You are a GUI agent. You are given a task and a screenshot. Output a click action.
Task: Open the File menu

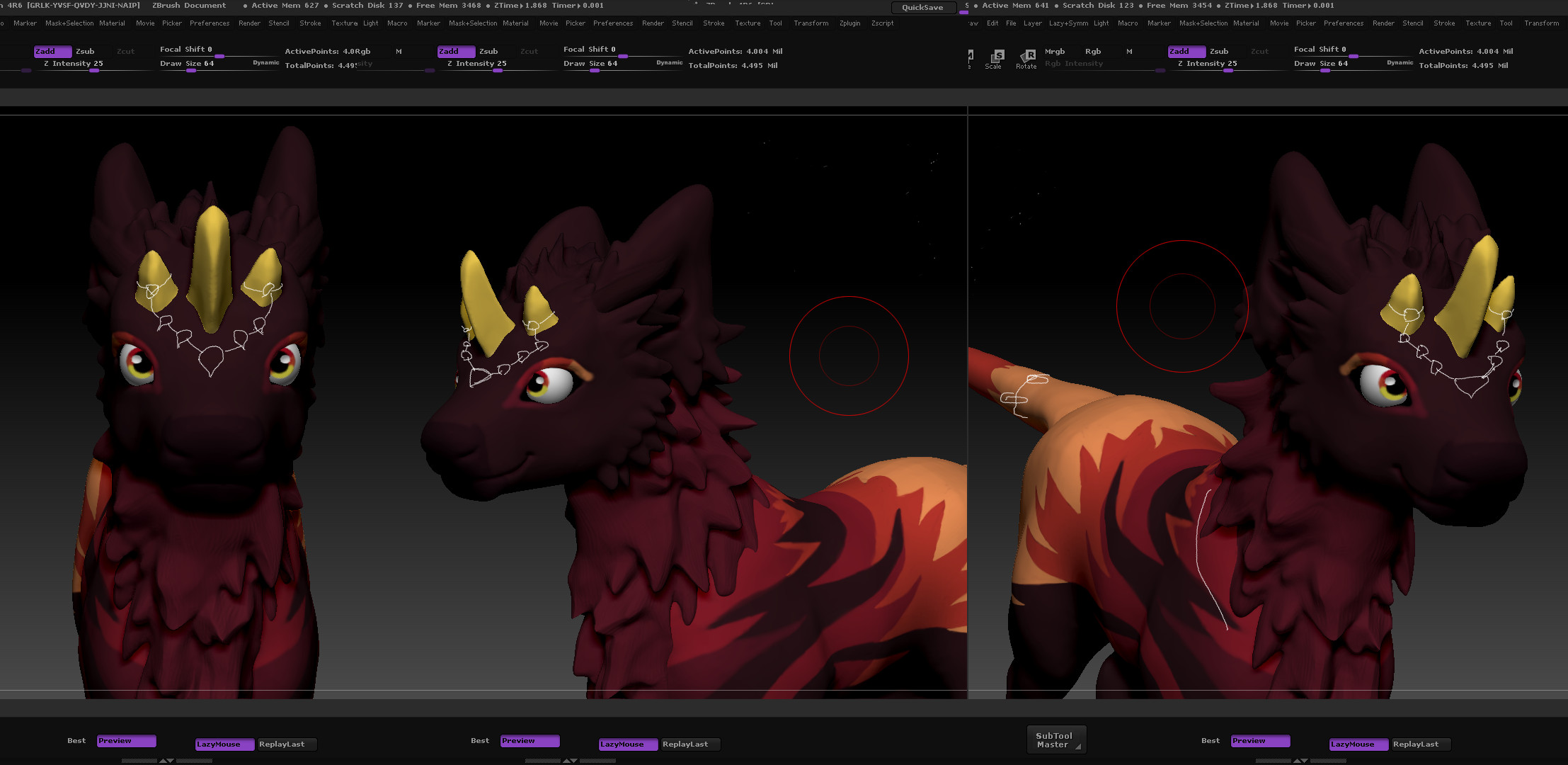pos(1011,23)
